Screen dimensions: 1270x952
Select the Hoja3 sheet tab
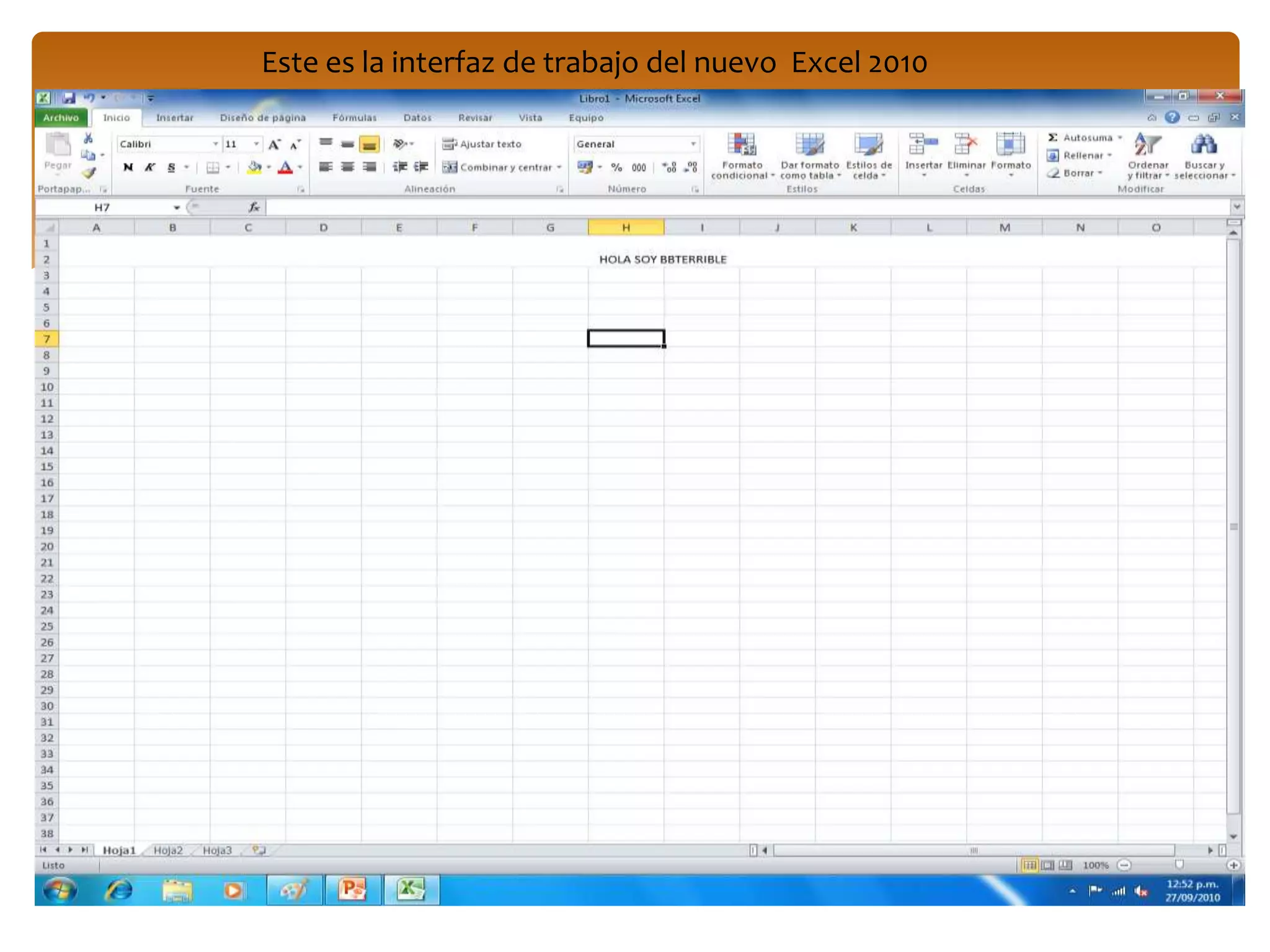tap(217, 850)
